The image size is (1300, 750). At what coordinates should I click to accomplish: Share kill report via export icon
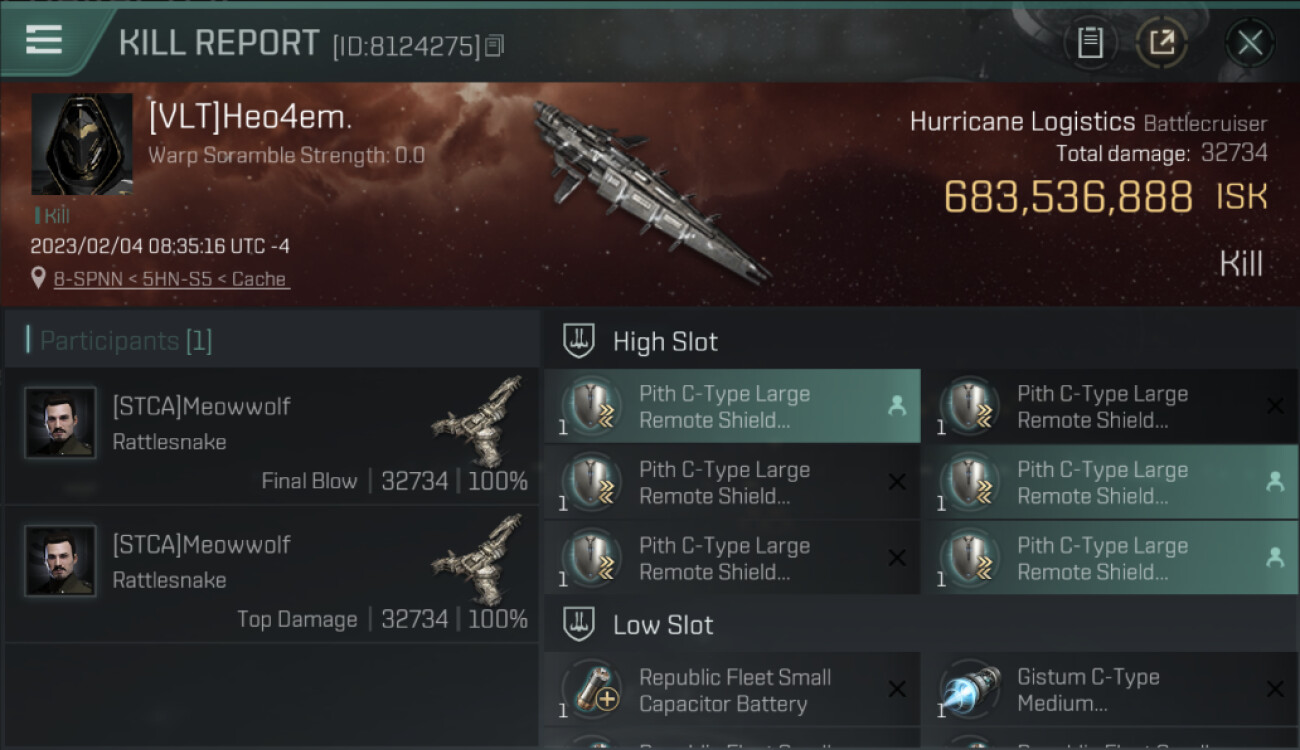pos(1162,43)
